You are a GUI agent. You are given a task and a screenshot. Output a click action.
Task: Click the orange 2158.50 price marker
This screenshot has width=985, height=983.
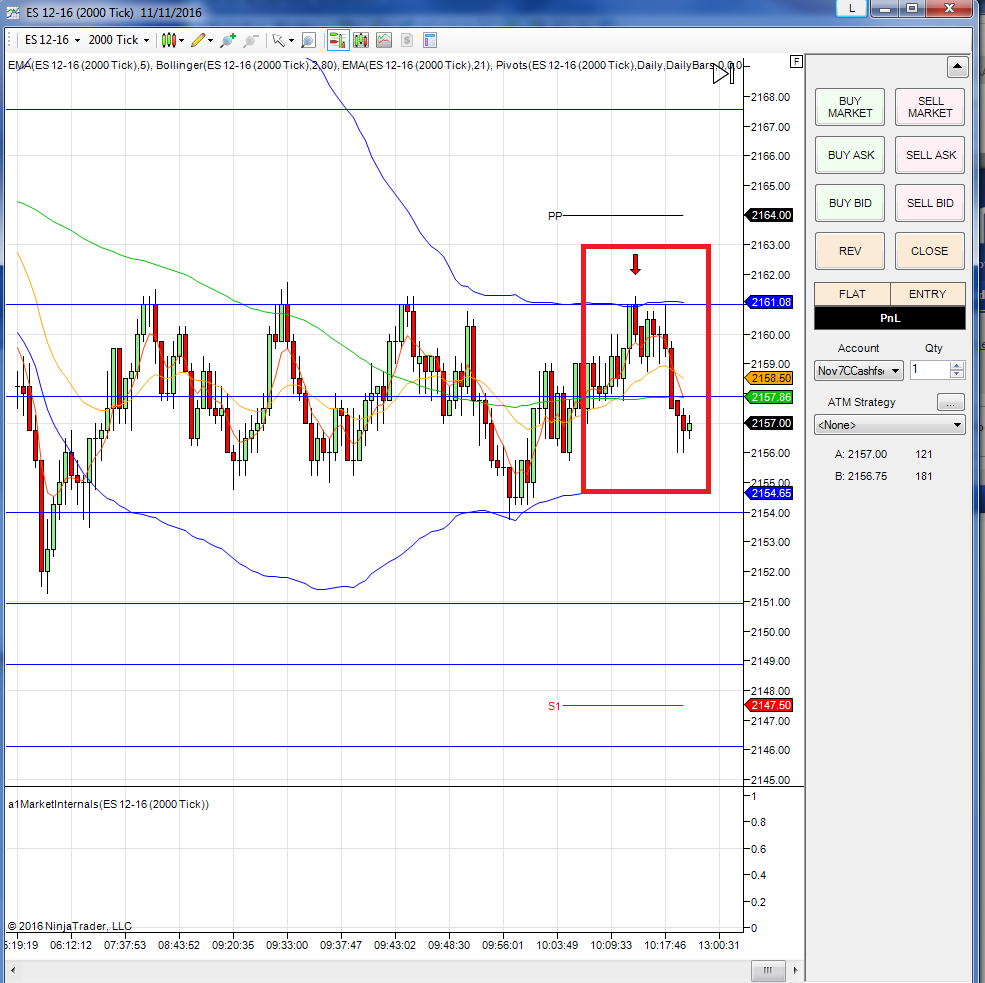[769, 378]
